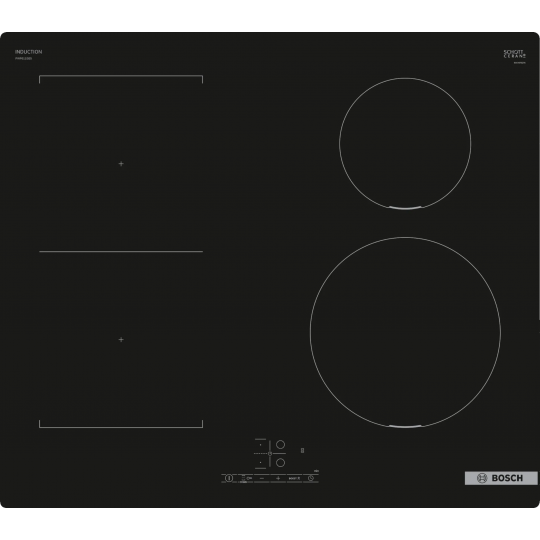Click the Schott Ceran logo
The image size is (540, 540).
[515, 54]
